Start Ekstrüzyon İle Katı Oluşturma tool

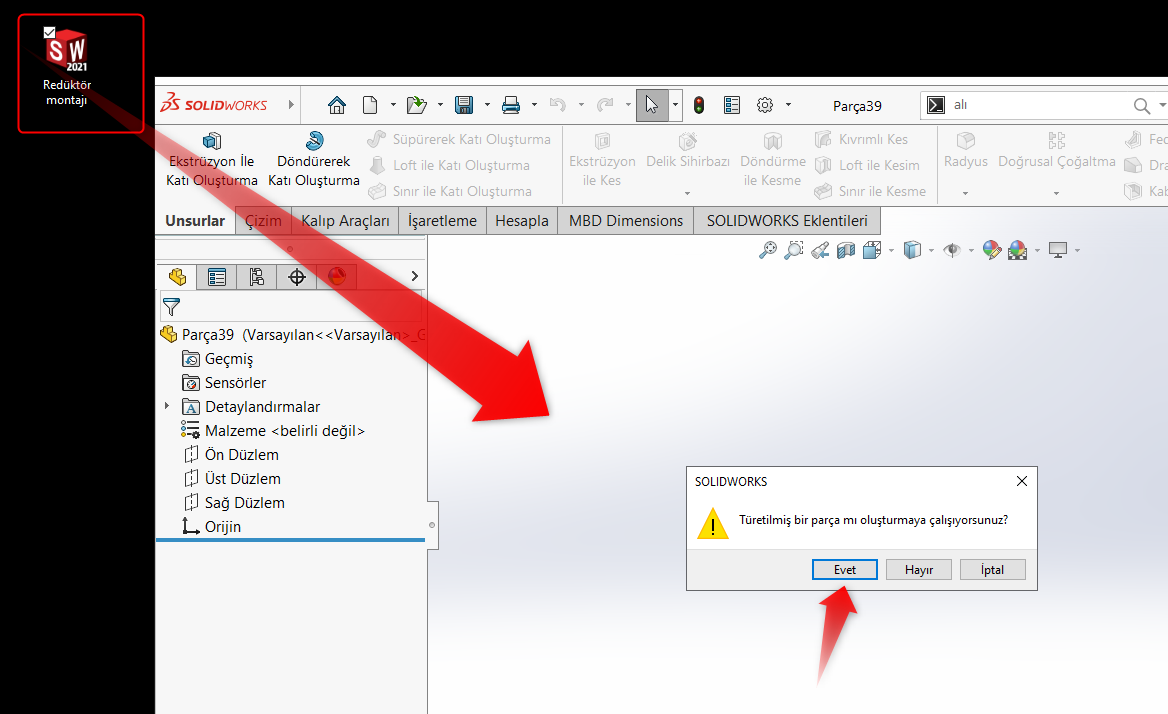pos(212,159)
